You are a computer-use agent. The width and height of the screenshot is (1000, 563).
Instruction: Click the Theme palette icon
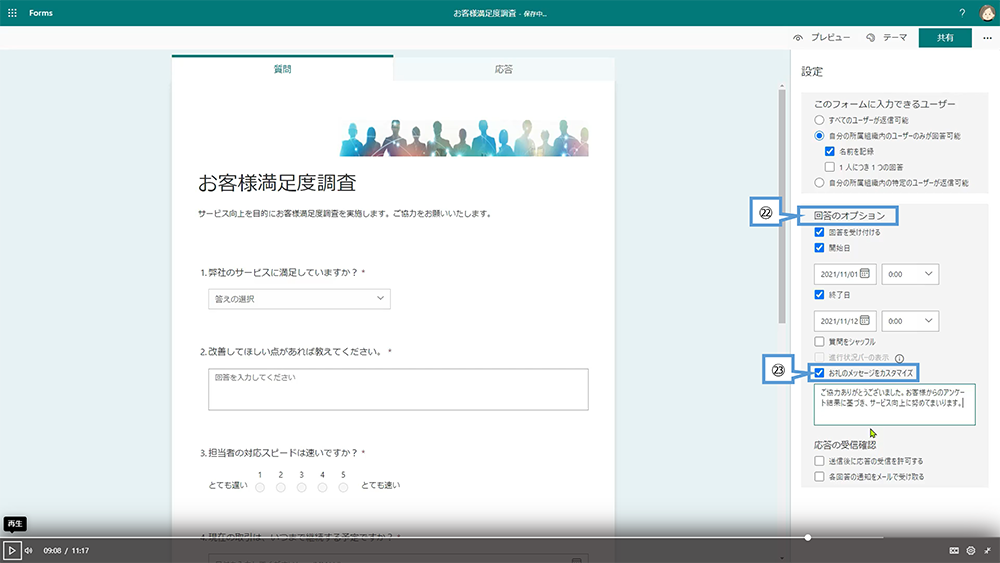pyautogui.click(x=871, y=38)
